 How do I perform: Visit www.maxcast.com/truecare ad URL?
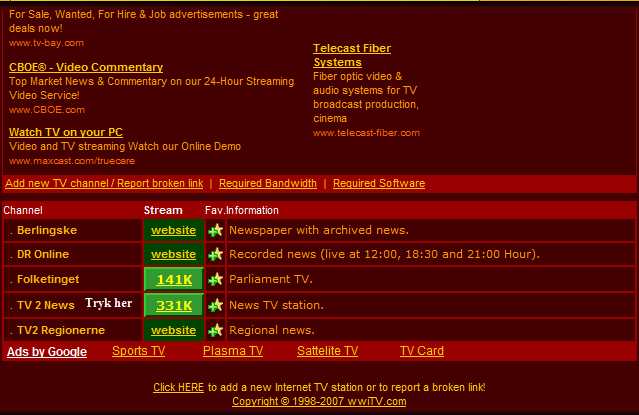coord(72,161)
